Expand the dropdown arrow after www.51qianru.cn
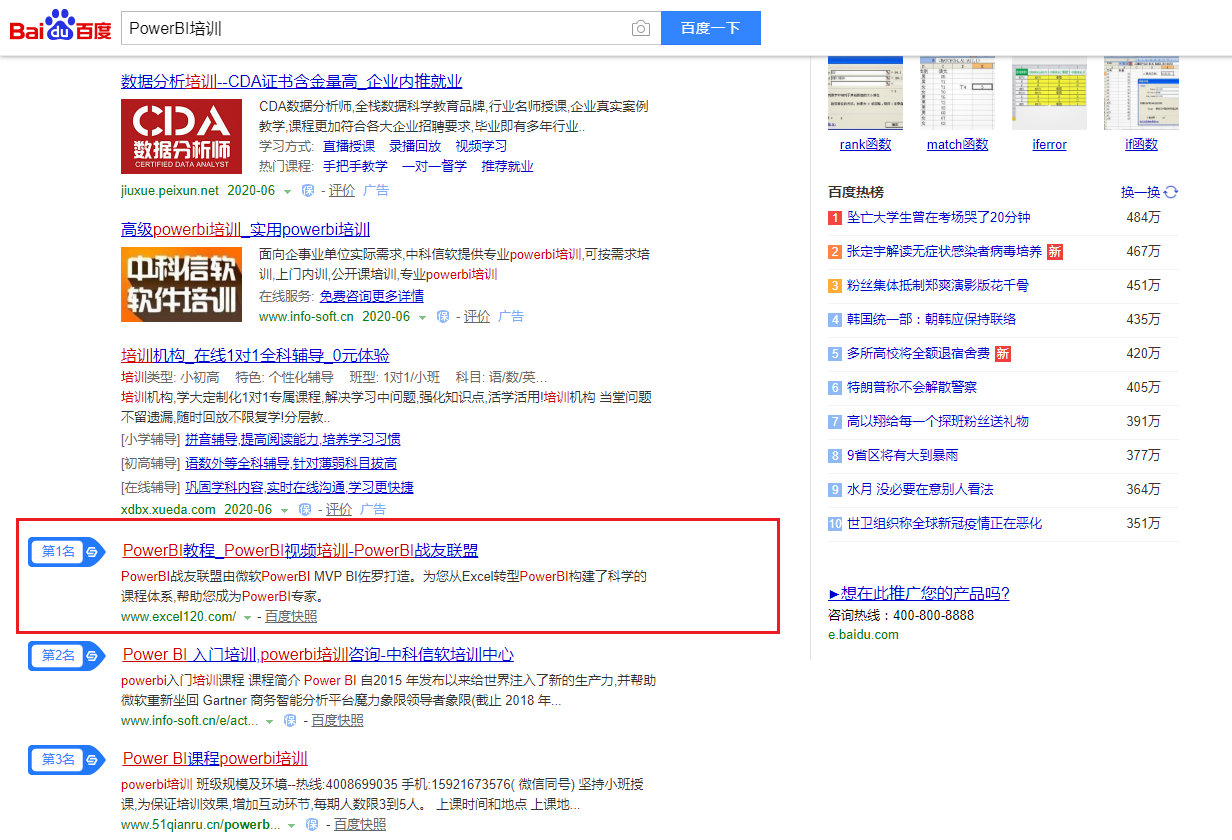 (x=292, y=825)
